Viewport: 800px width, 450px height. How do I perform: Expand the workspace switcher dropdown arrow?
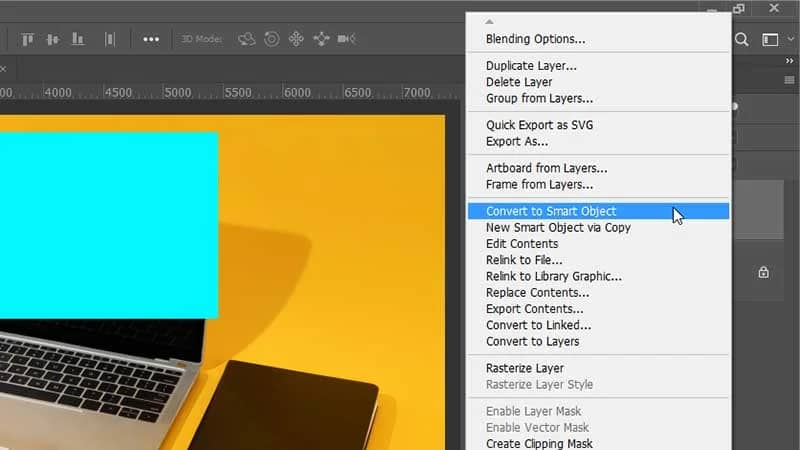coord(791,39)
